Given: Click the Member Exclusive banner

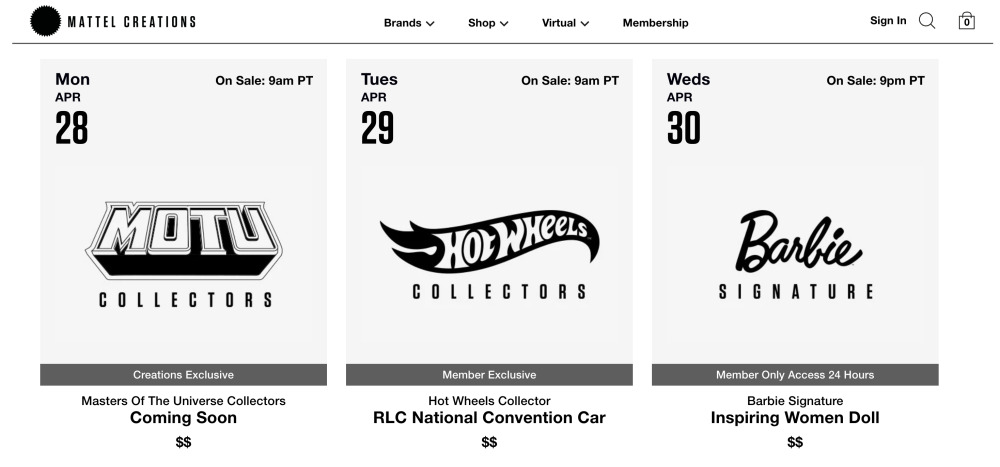Looking at the screenshot, I should pyautogui.click(x=490, y=374).
